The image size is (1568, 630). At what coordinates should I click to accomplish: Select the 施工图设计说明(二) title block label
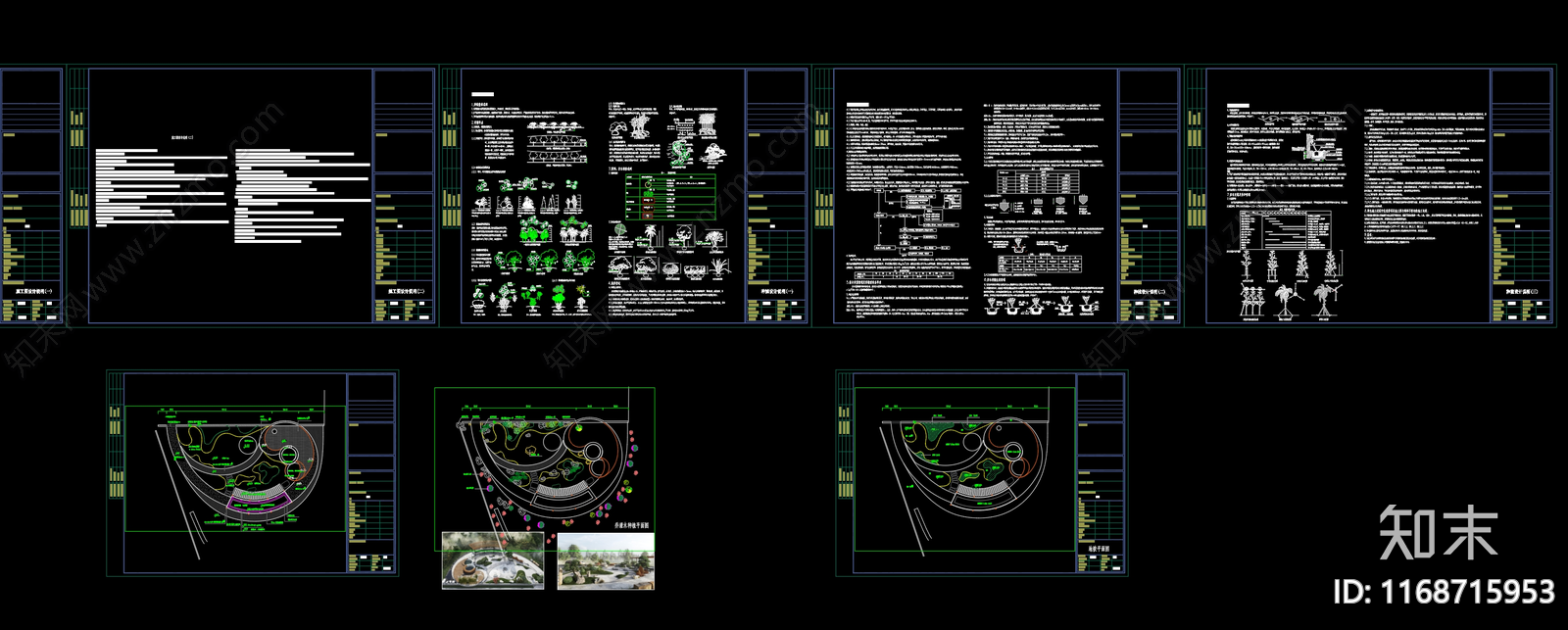(x=405, y=291)
